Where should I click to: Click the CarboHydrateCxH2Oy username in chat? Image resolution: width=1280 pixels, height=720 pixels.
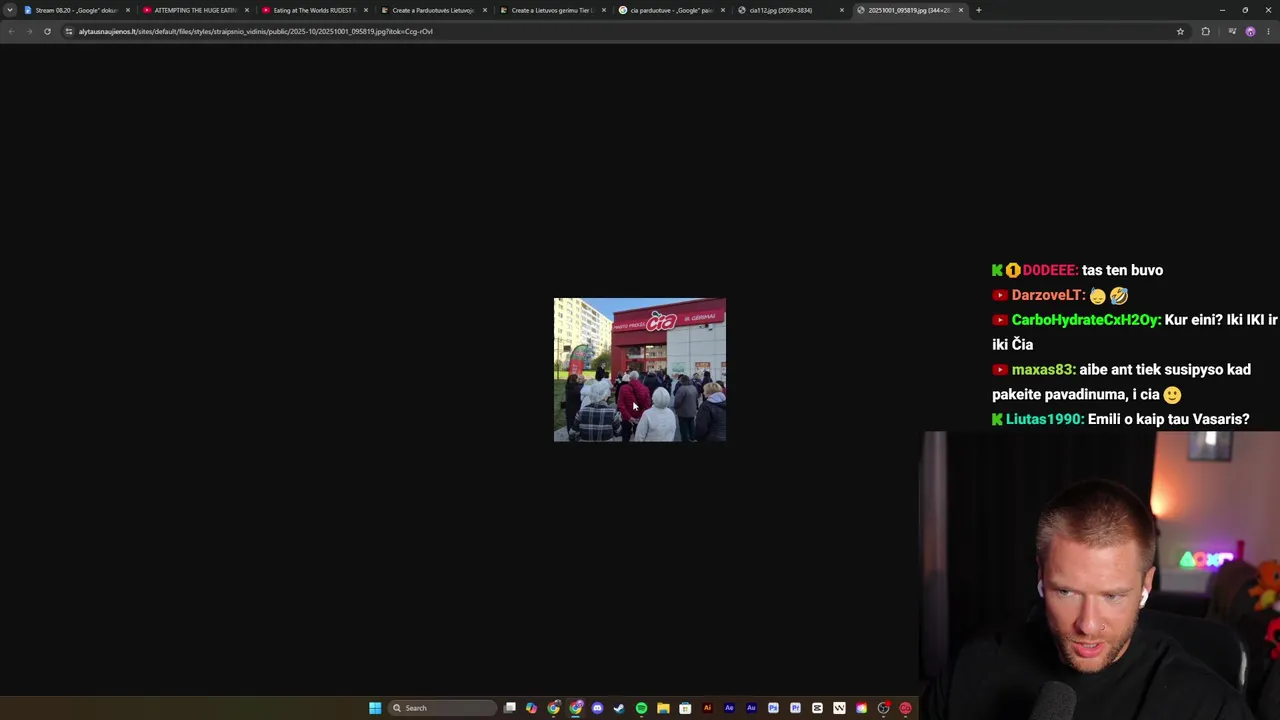tap(1086, 320)
